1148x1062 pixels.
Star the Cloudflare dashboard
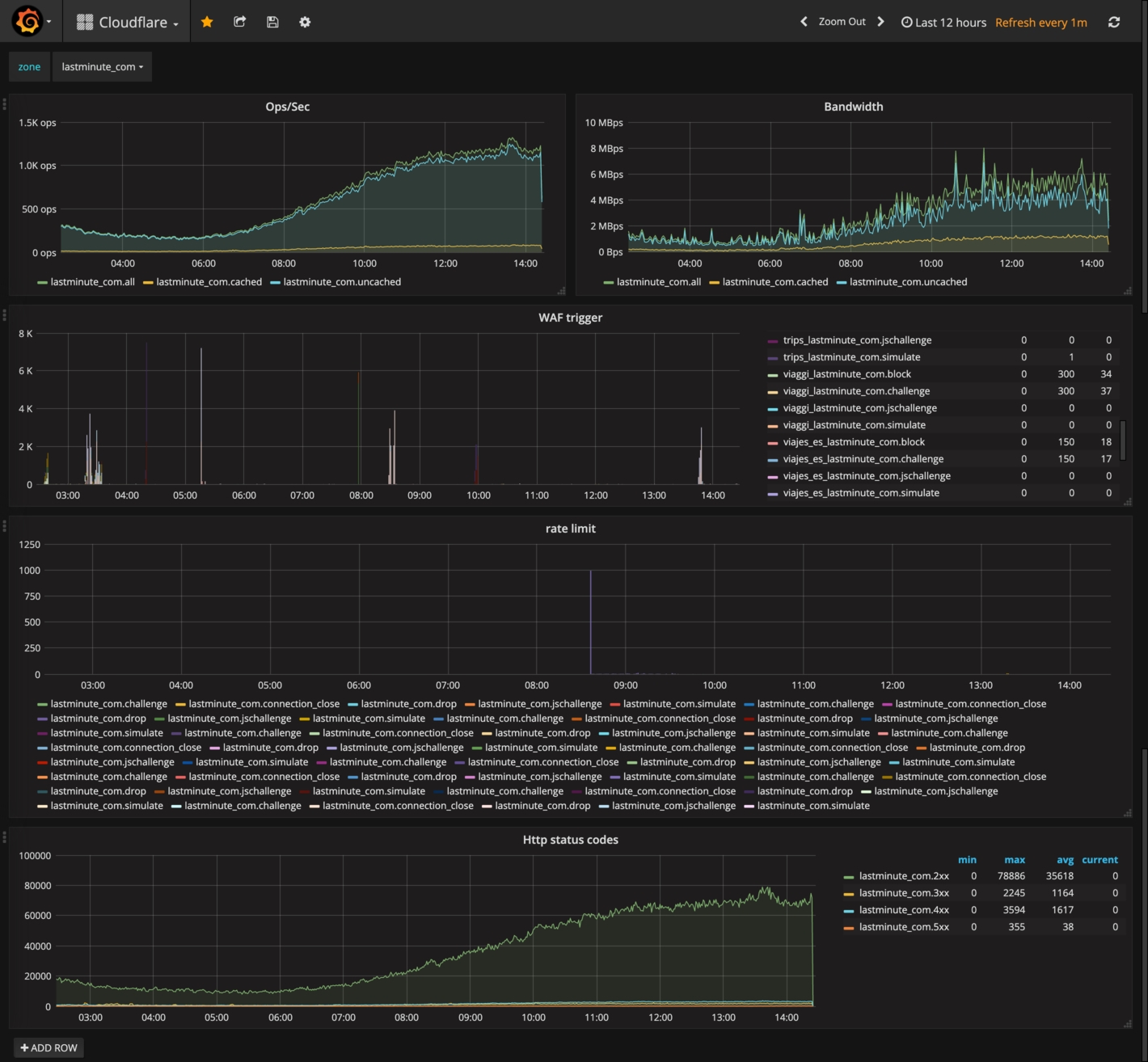pyautogui.click(x=207, y=22)
